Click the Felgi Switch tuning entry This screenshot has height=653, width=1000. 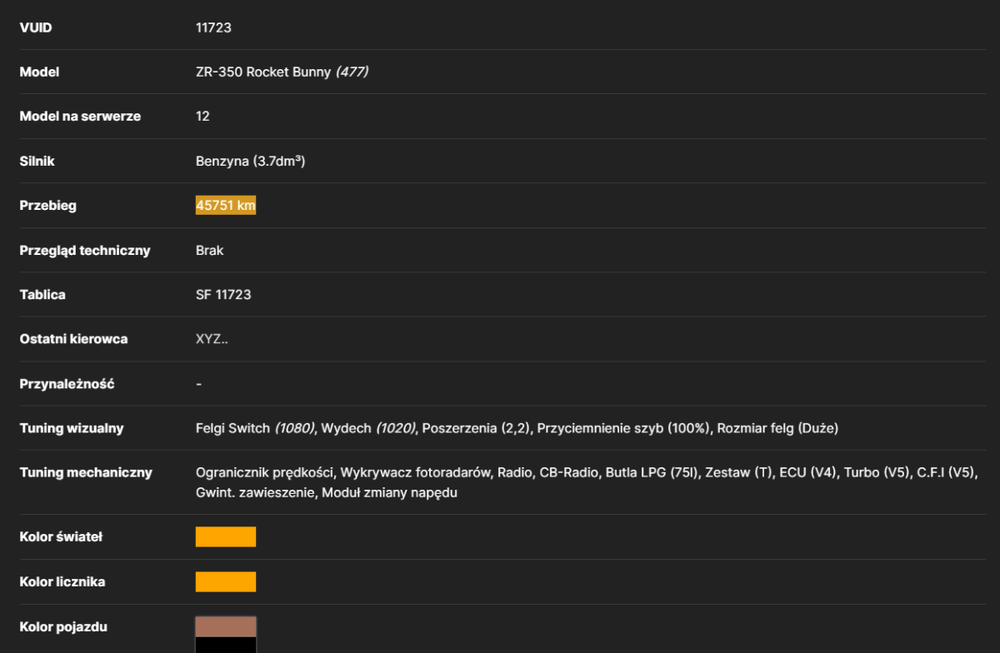point(255,429)
